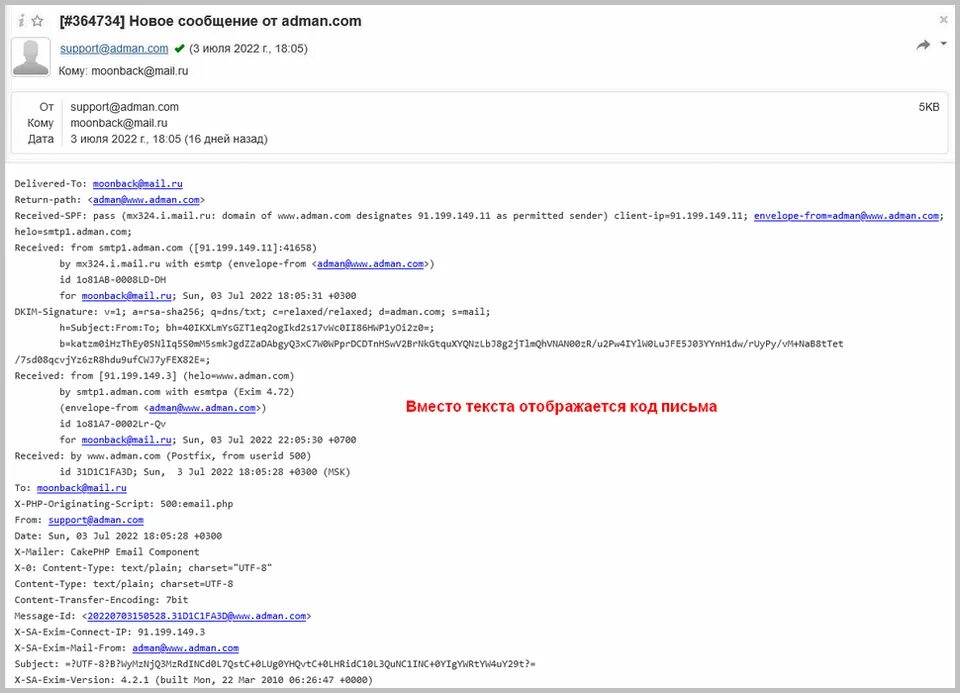The height and width of the screenshot is (693, 960).
Task: Click the 'X-SA-Exim-Version: 4.2.1' line
Action: 193,680
